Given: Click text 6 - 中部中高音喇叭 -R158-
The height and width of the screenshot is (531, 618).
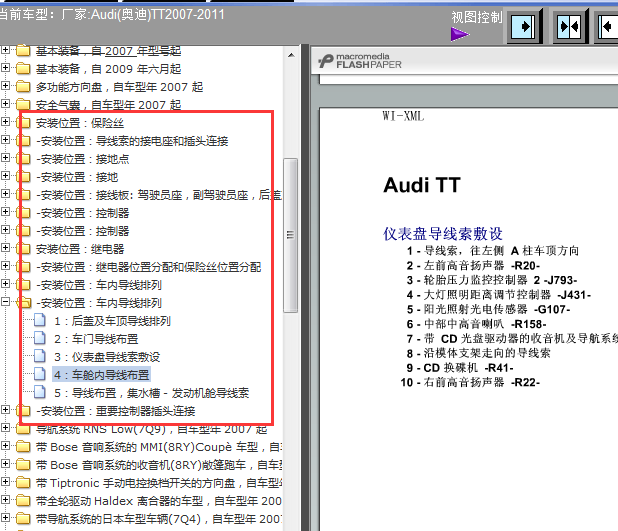Looking at the screenshot, I should coord(476,324).
